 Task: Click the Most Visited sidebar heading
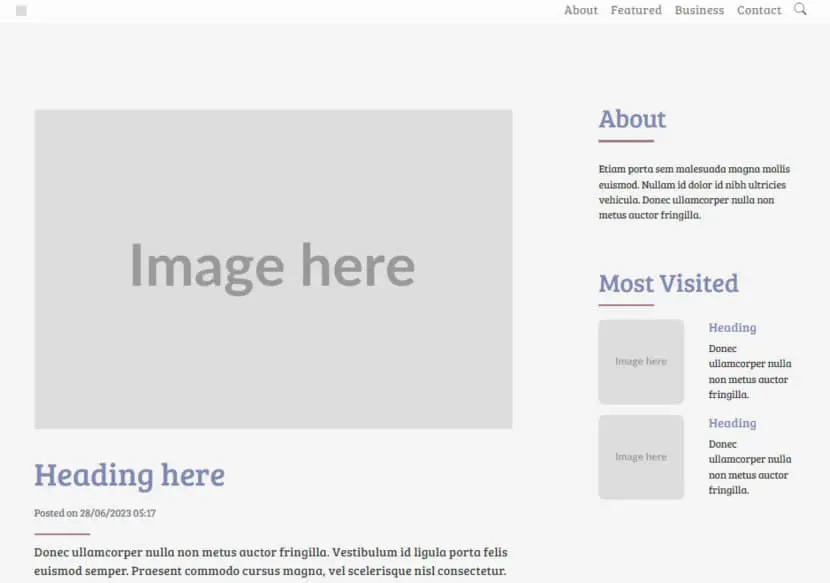click(668, 284)
